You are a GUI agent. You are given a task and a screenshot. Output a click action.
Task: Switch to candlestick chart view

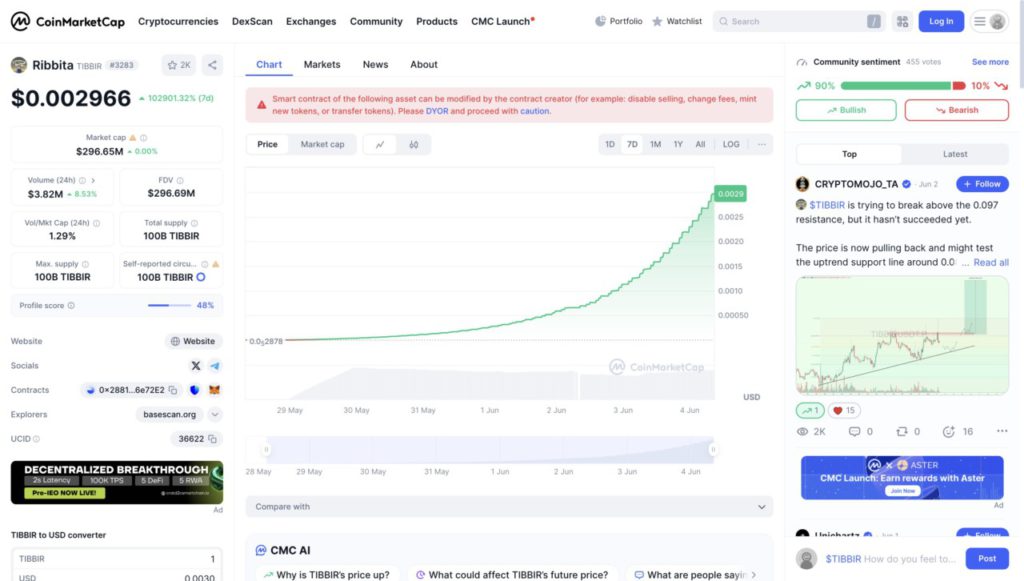(x=414, y=144)
